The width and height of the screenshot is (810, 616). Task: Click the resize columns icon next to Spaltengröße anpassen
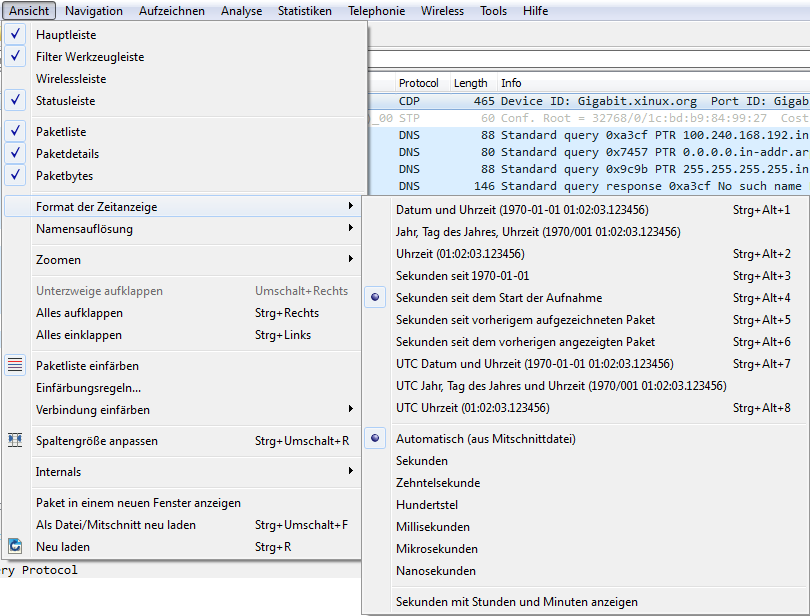click(x=14, y=440)
